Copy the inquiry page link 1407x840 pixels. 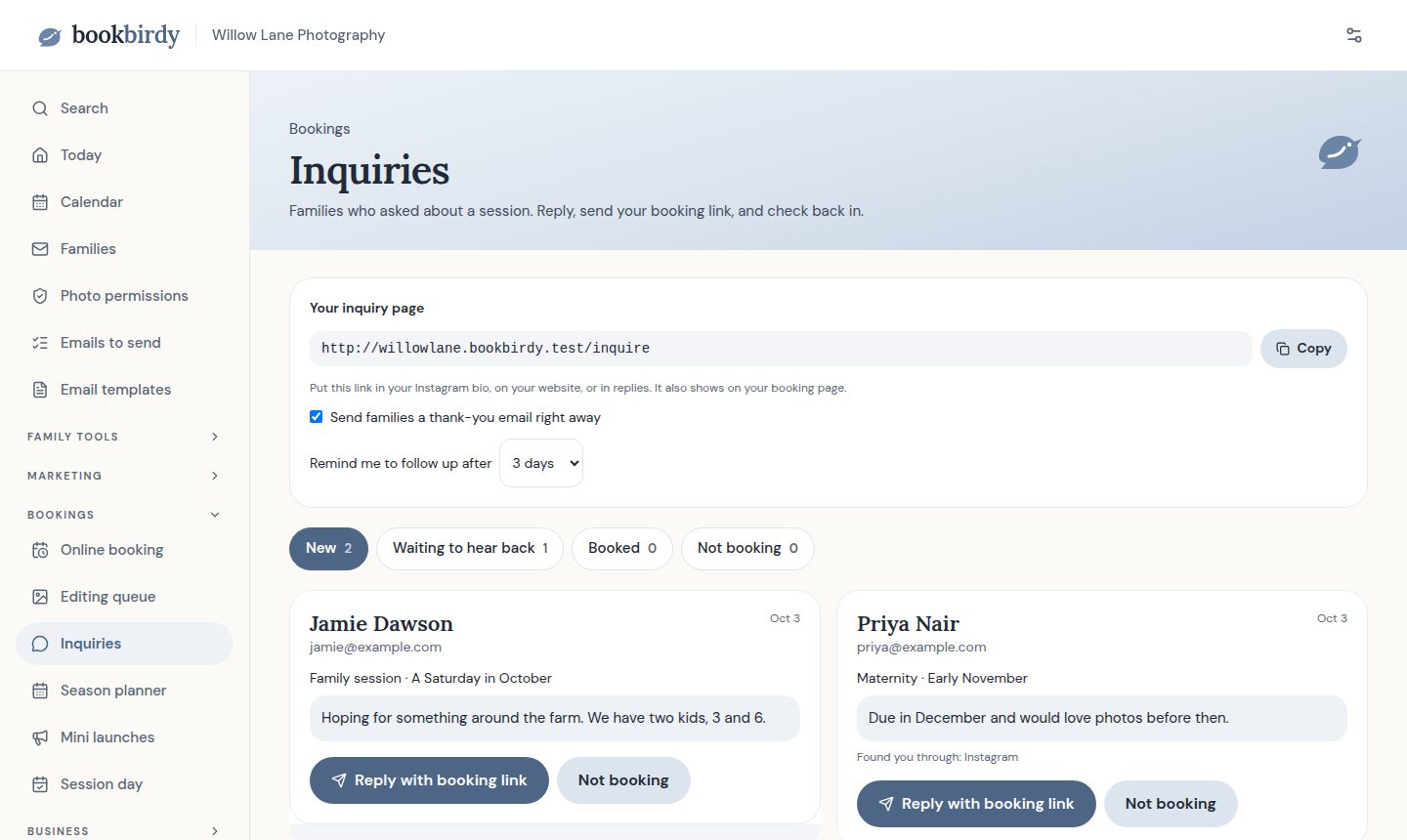tap(1303, 349)
